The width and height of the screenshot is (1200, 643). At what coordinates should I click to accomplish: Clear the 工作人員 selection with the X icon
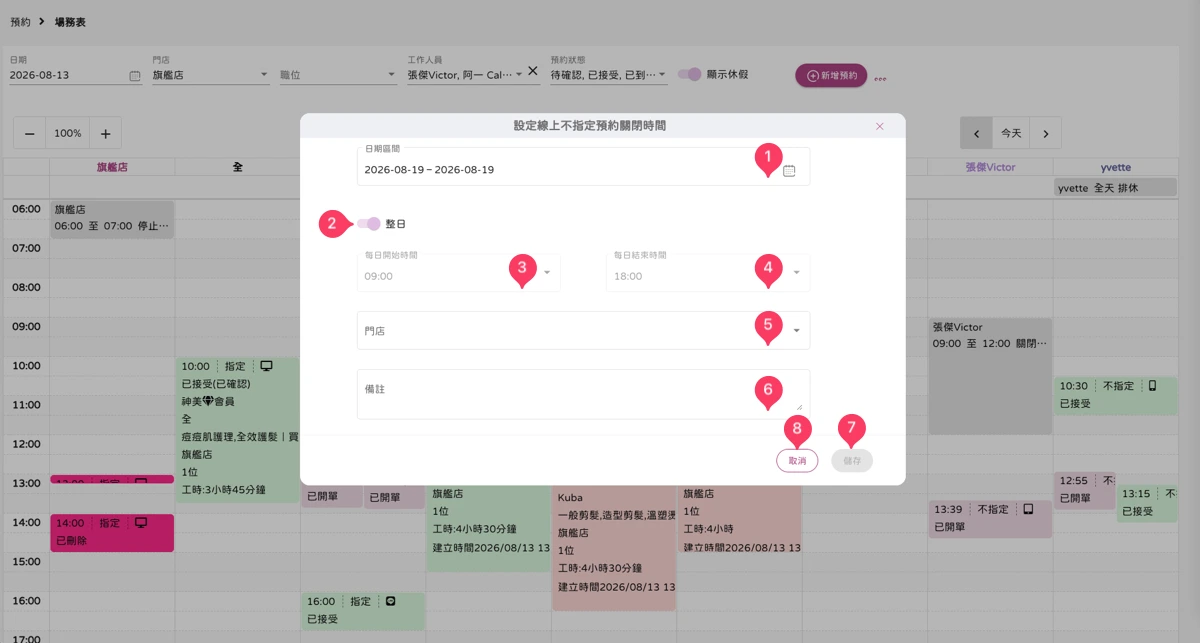(533, 71)
